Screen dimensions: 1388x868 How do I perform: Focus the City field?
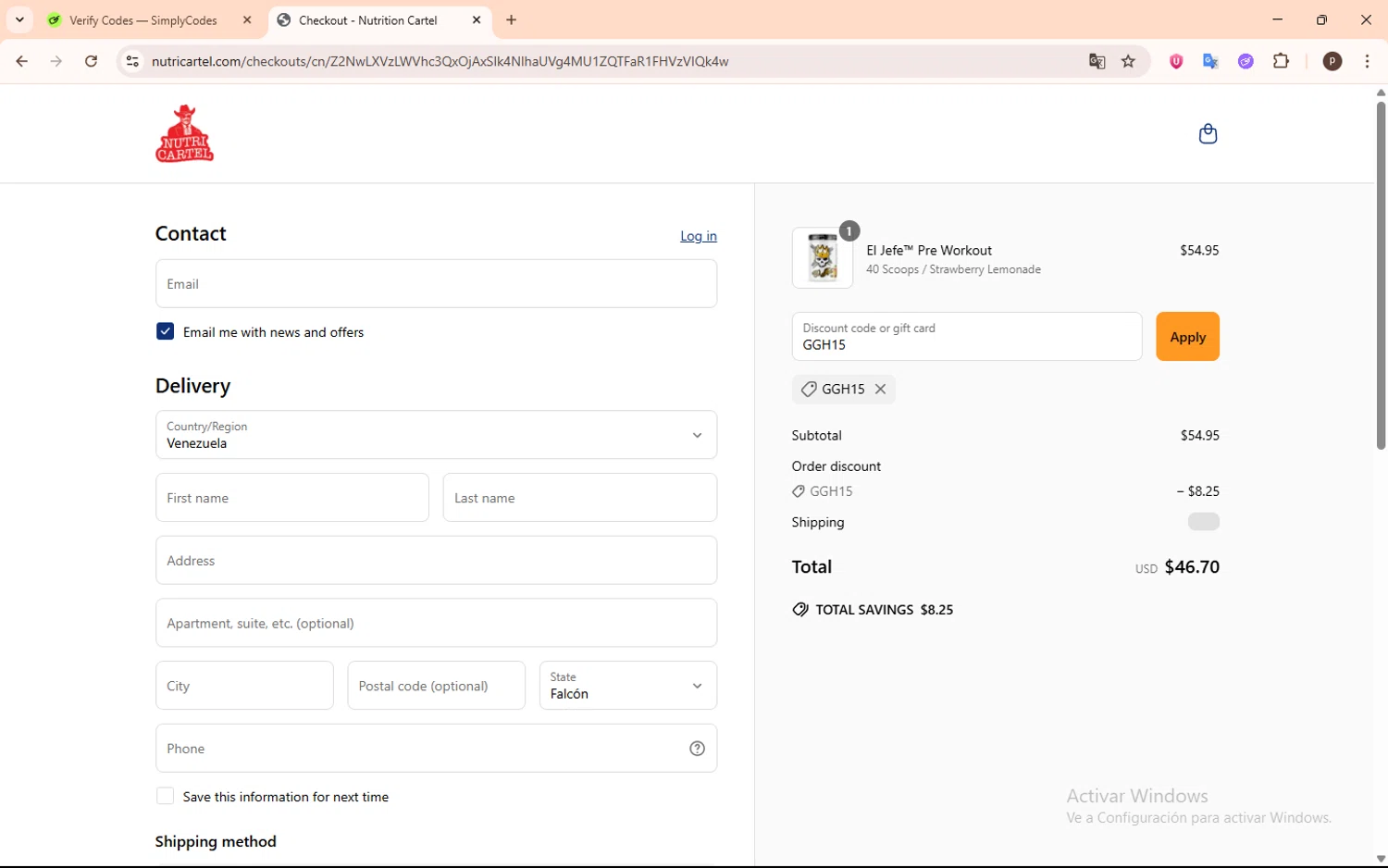pyautogui.click(x=244, y=686)
